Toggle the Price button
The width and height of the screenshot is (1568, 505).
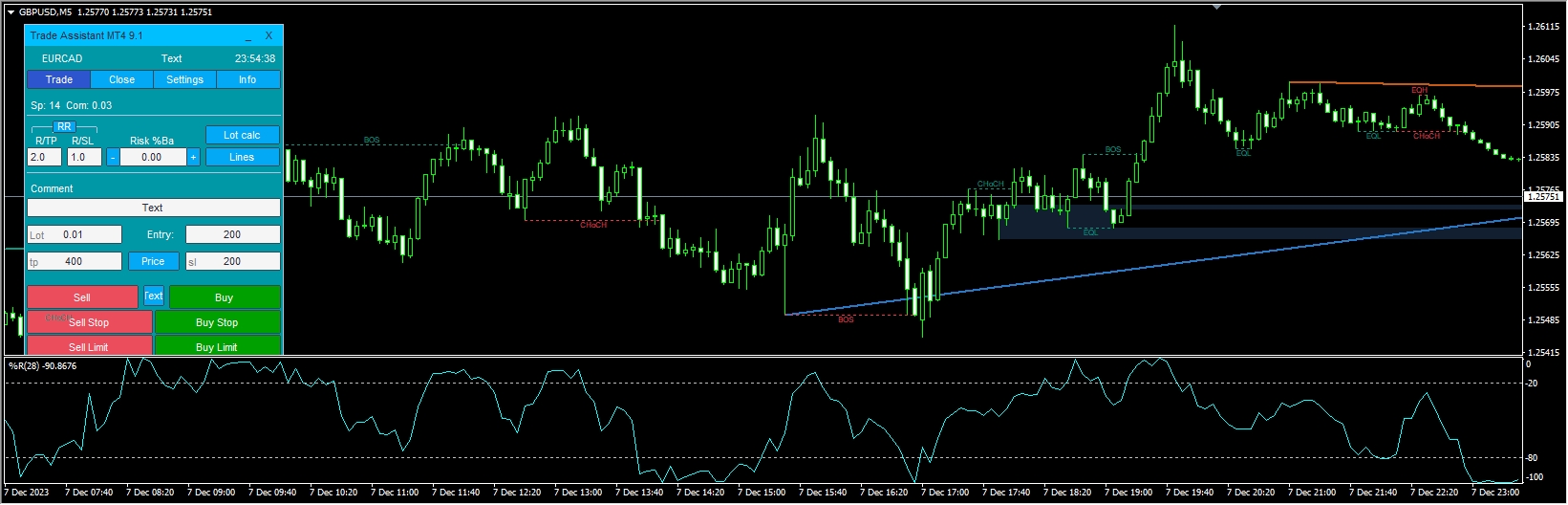[x=153, y=261]
